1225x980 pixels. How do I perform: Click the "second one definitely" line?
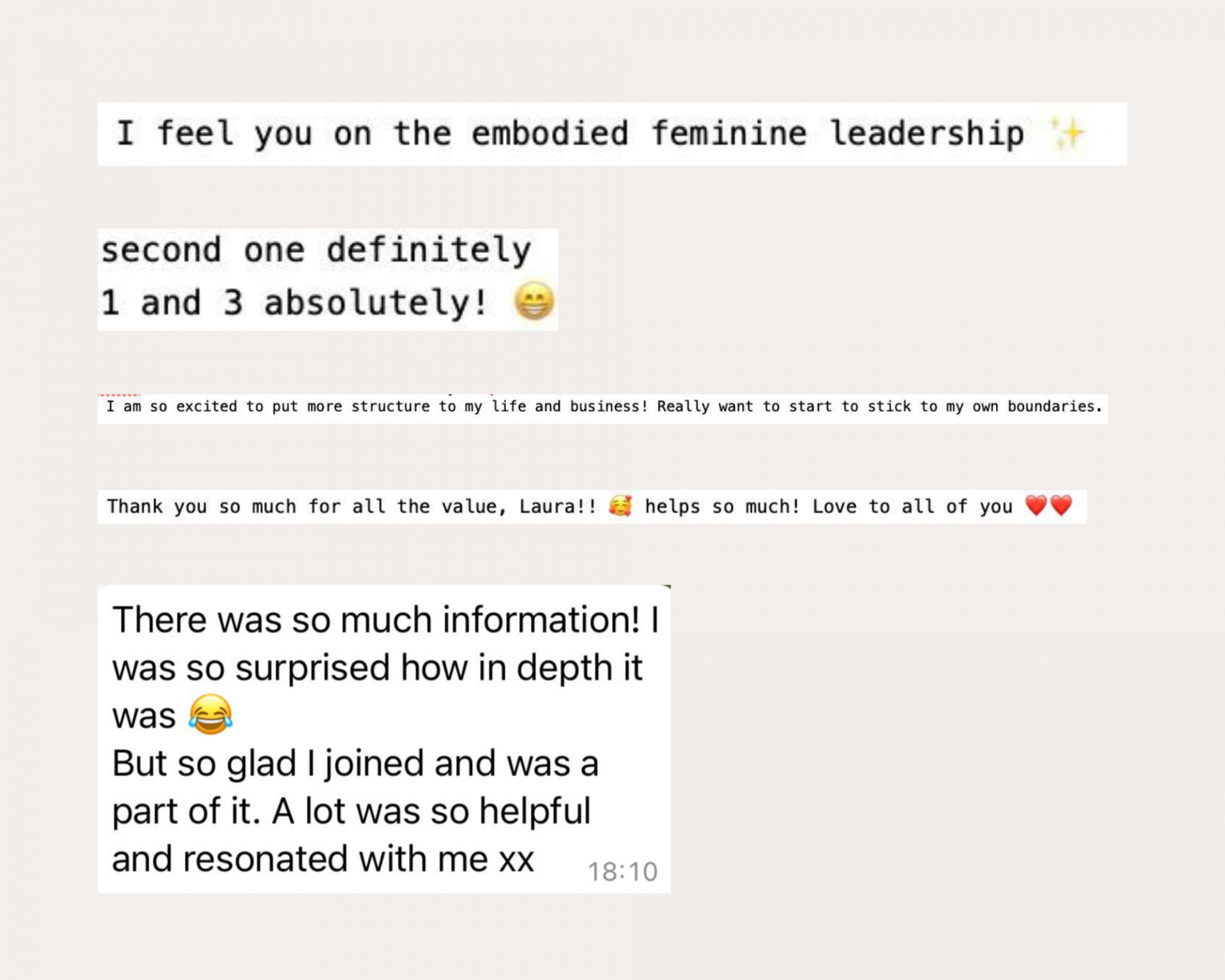(x=316, y=249)
